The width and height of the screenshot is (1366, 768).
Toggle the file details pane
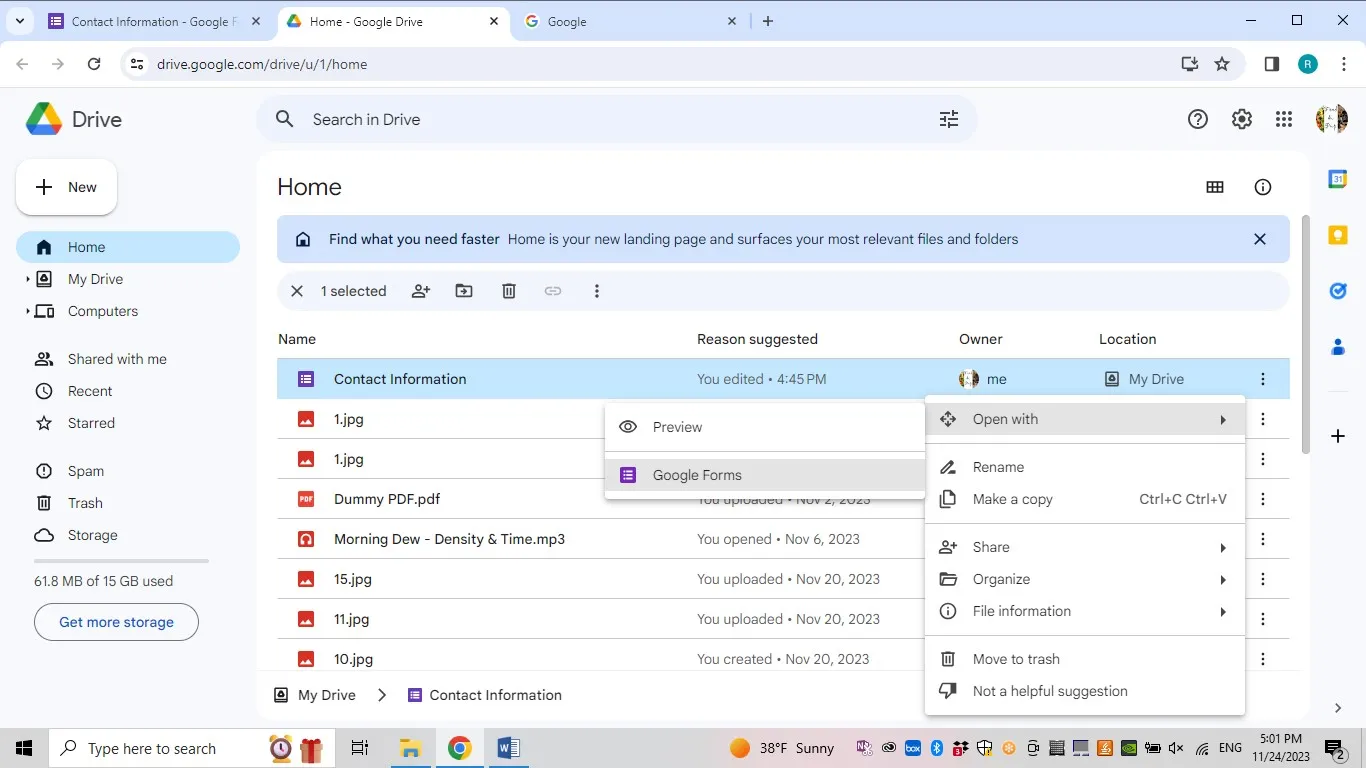point(1262,187)
